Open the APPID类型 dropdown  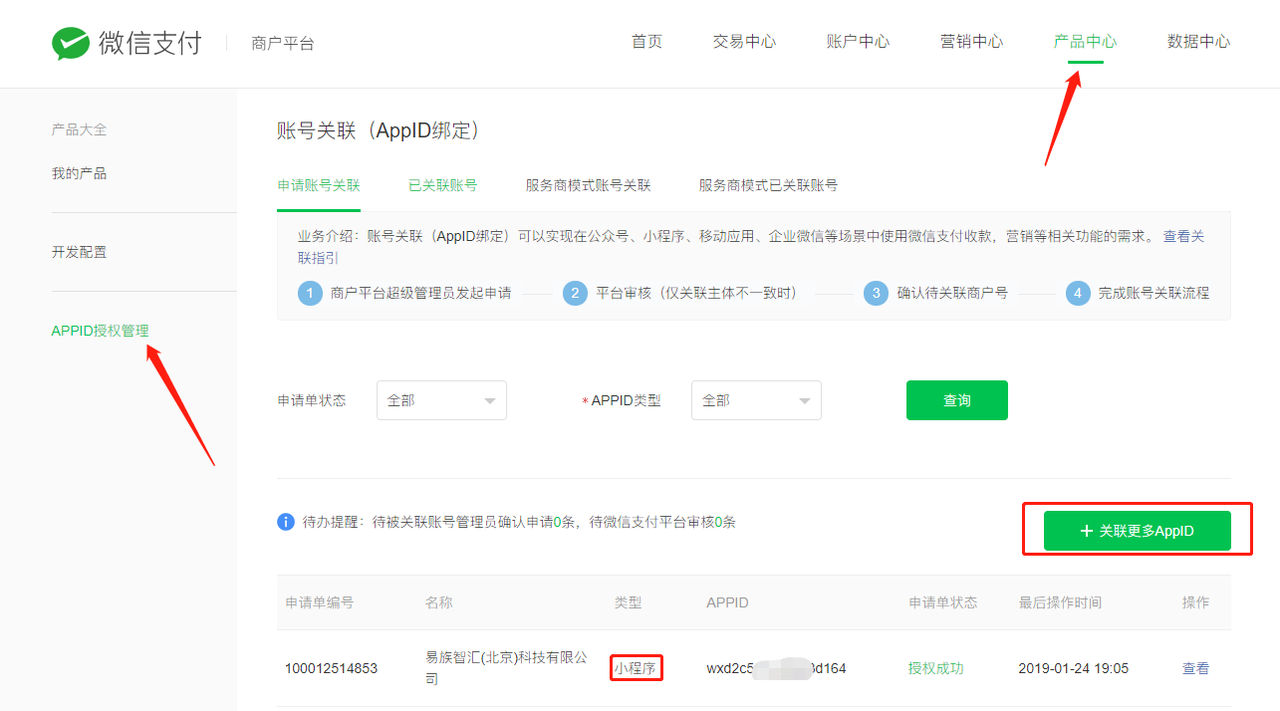tap(756, 400)
